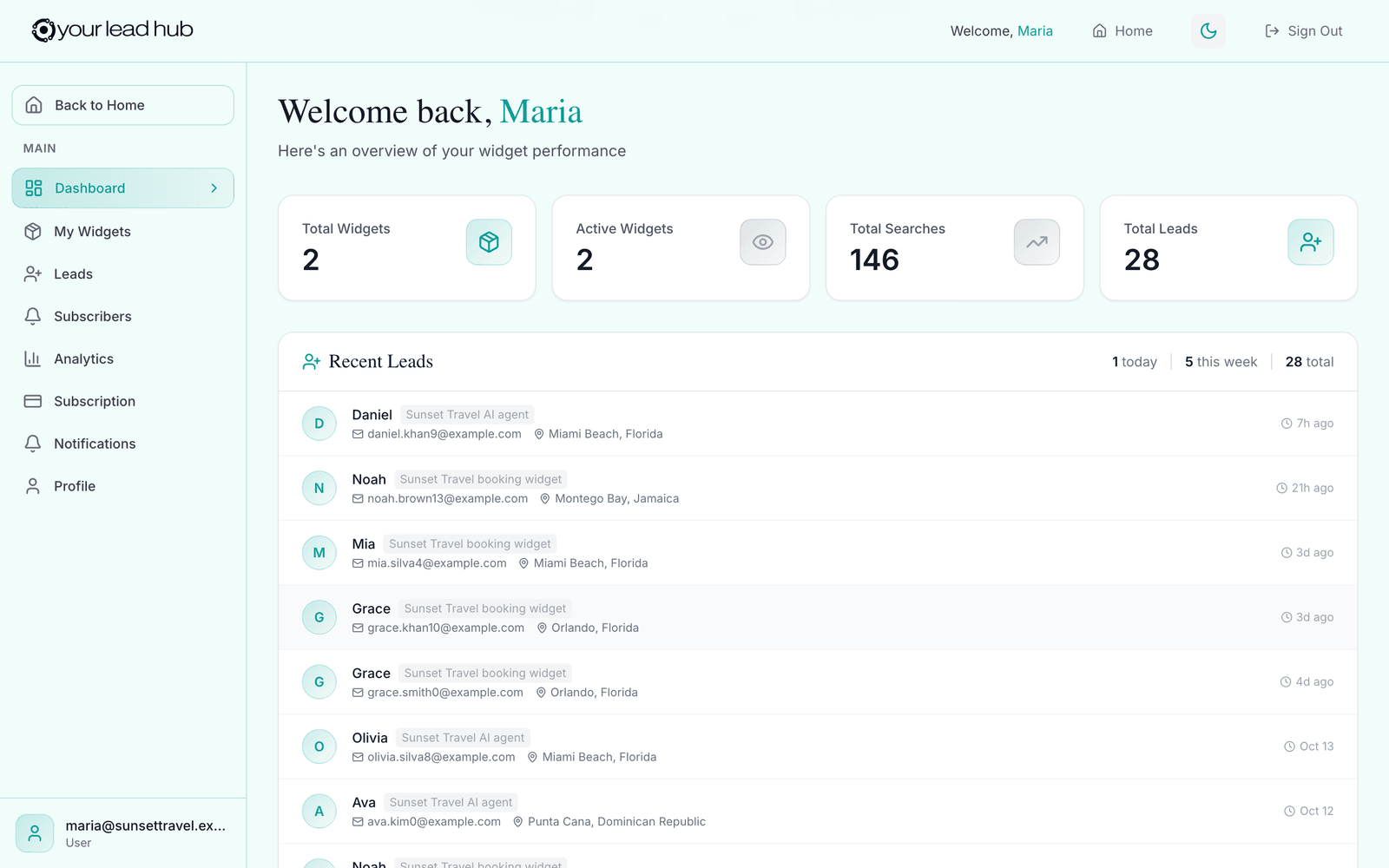This screenshot has height=868, width=1389.
Task: Click Daniel's avatar letter D
Action: click(319, 424)
